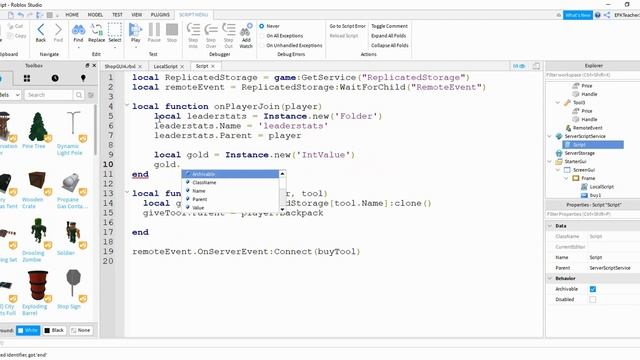640x360 pixels.
Task: Switch to the LocalScript editor tab
Action: (166, 66)
